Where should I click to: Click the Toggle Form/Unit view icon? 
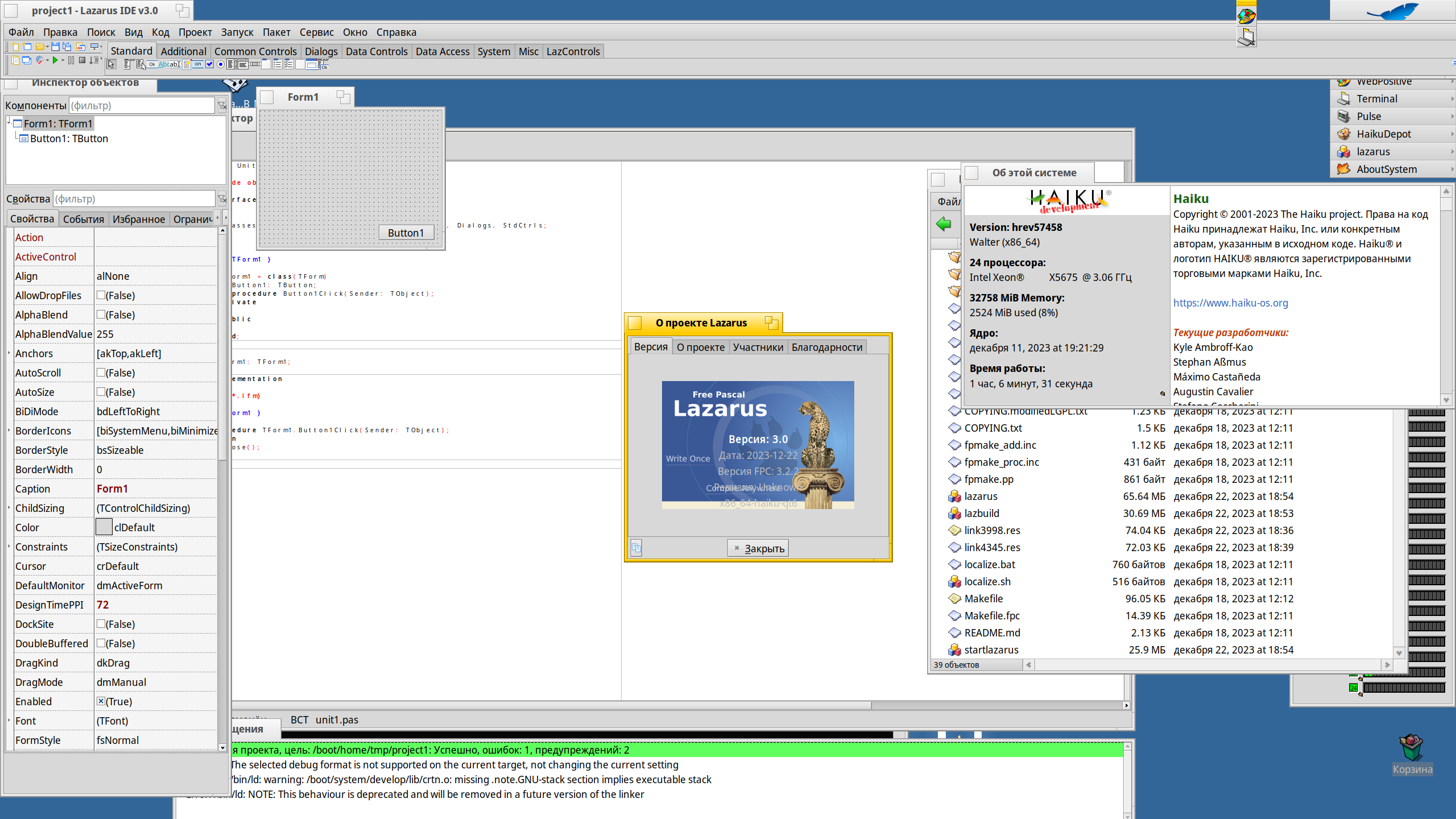pos(81,47)
